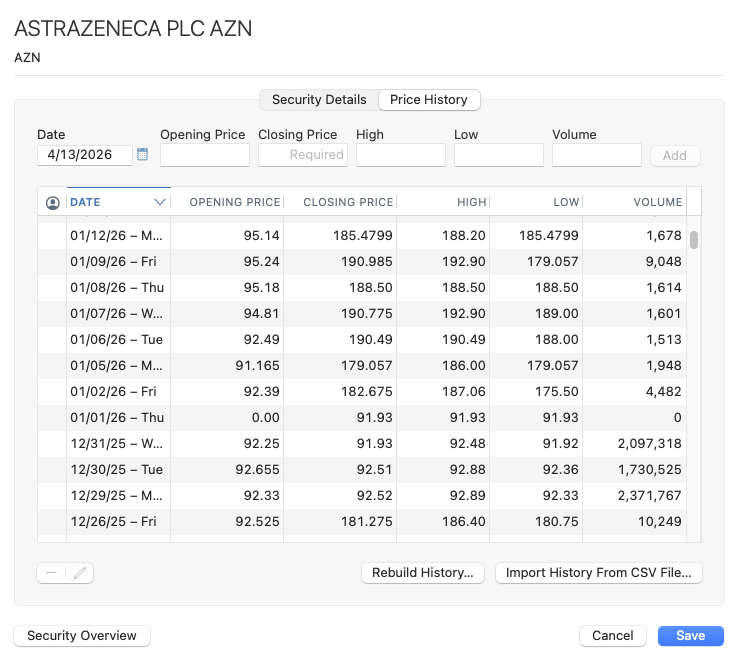
Task: Click Import History From CSV File
Action: tap(598, 573)
